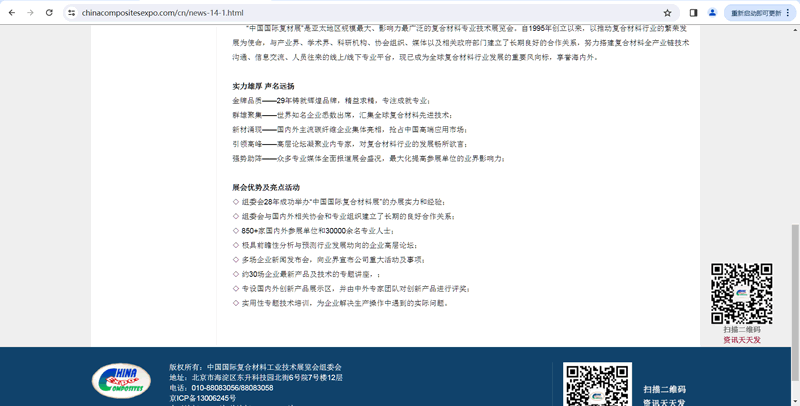
Task: Click the footer QR code image
Action: pos(597,386)
